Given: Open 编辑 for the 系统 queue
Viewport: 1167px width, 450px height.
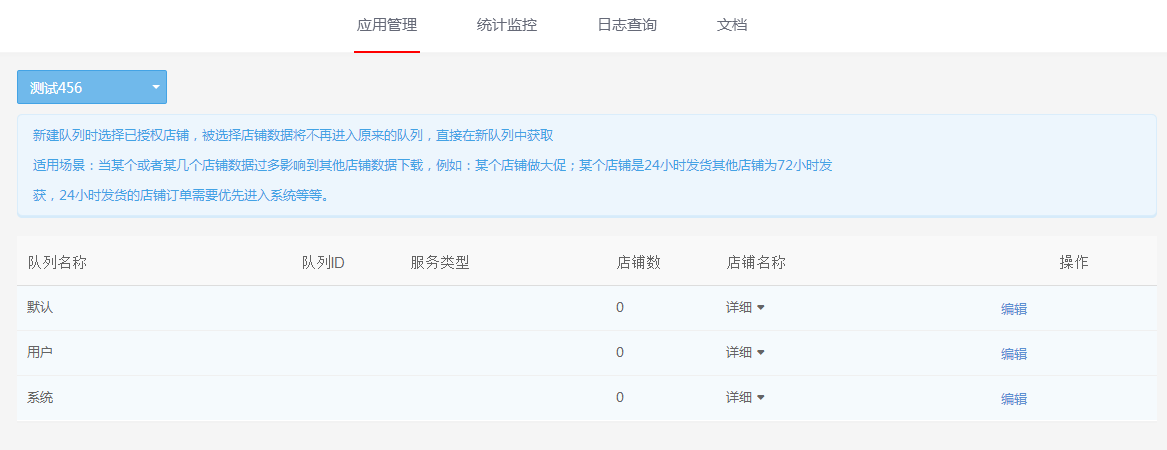Looking at the screenshot, I should tap(1014, 399).
